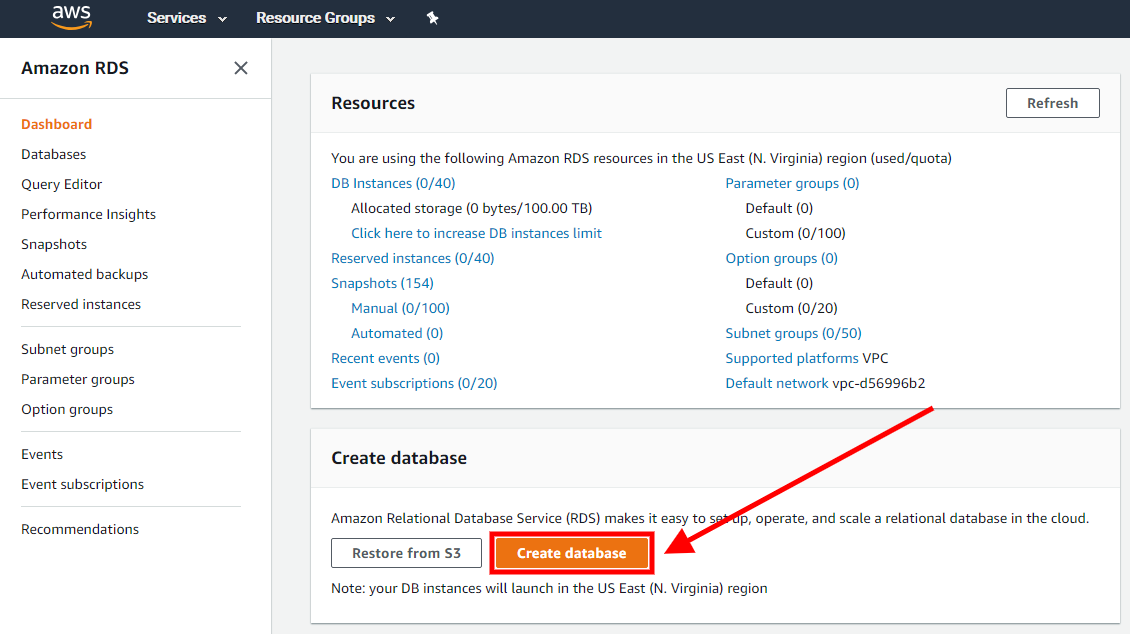Open Reserved instances (0/40) link
This screenshot has height=634, width=1130.
pos(412,258)
